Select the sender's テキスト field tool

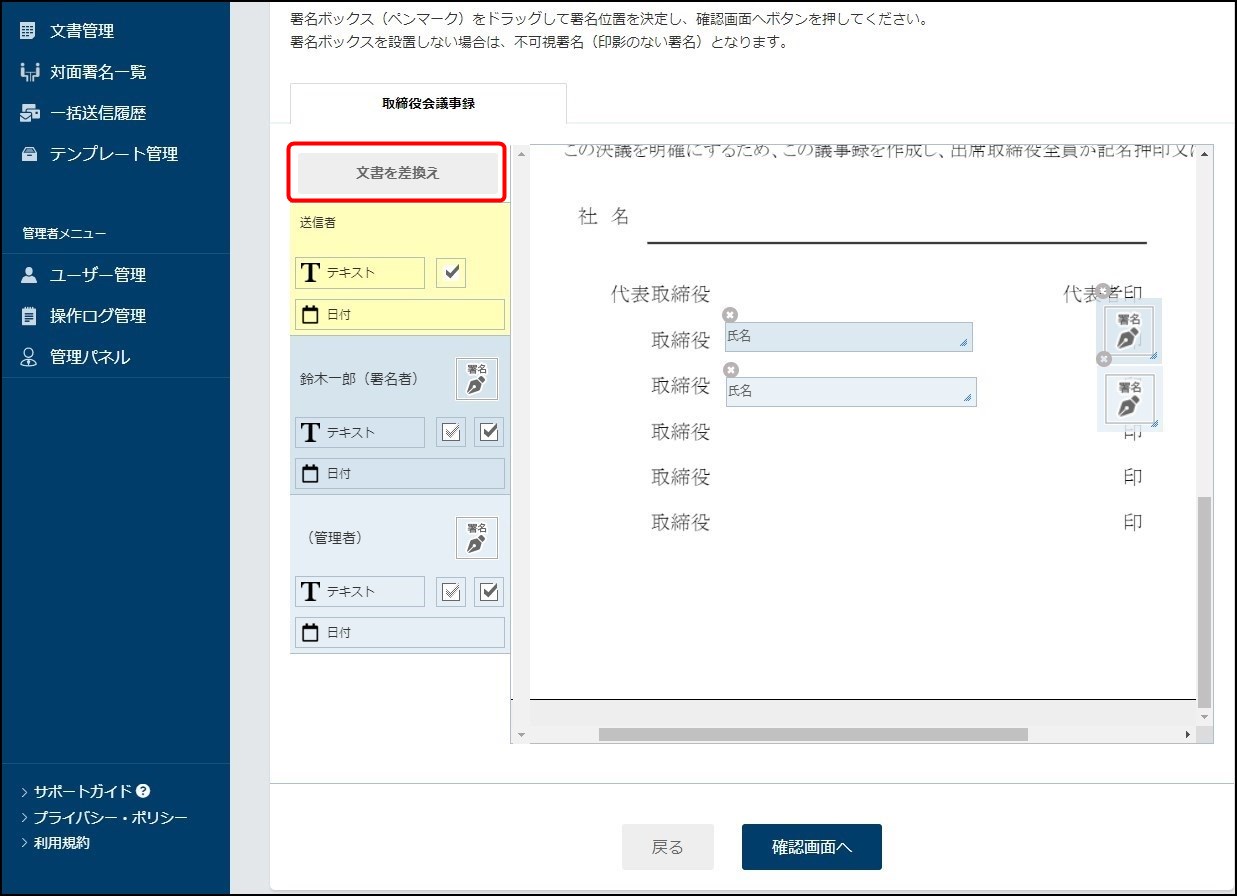click(x=360, y=273)
